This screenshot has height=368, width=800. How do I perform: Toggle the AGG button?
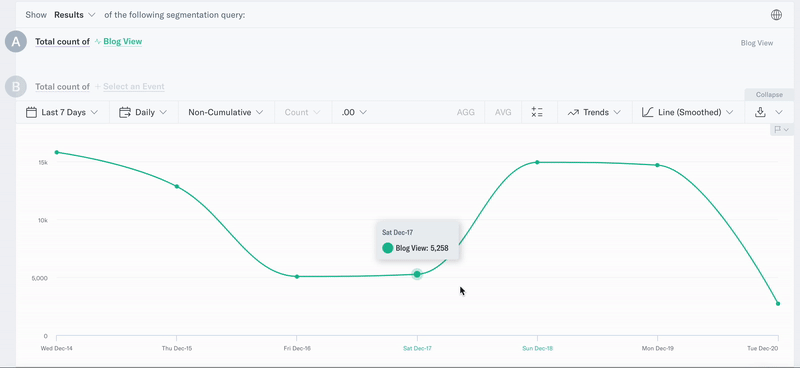(465, 112)
